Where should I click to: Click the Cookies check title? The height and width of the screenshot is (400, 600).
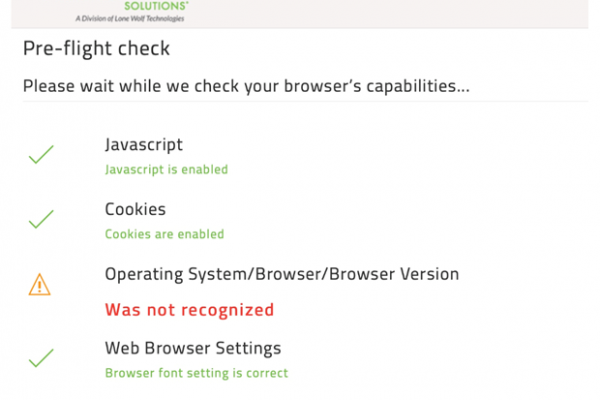[x=135, y=209]
